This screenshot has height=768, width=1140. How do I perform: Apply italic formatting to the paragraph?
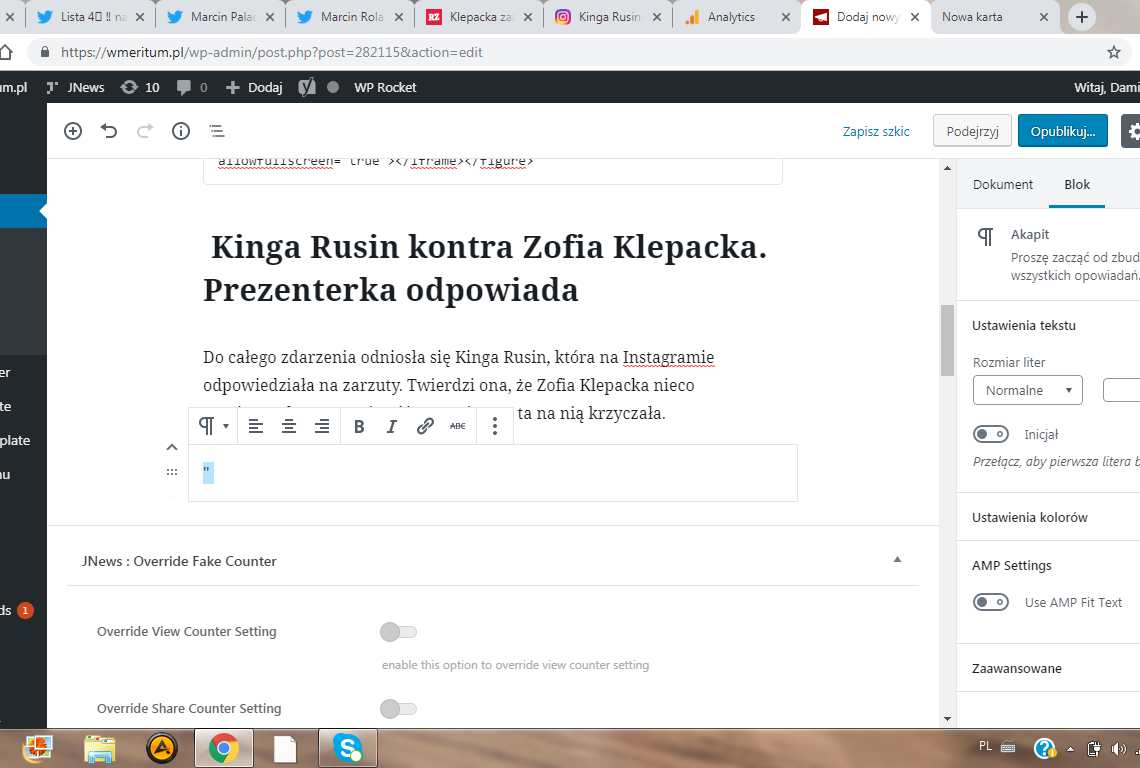[x=392, y=426]
